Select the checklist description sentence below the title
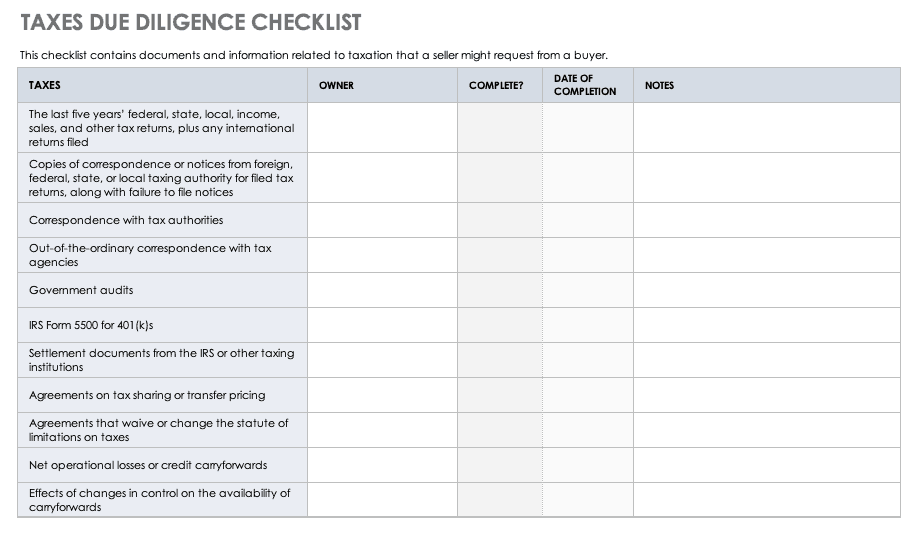This screenshot has height=543, width=920. coord(313,55)
